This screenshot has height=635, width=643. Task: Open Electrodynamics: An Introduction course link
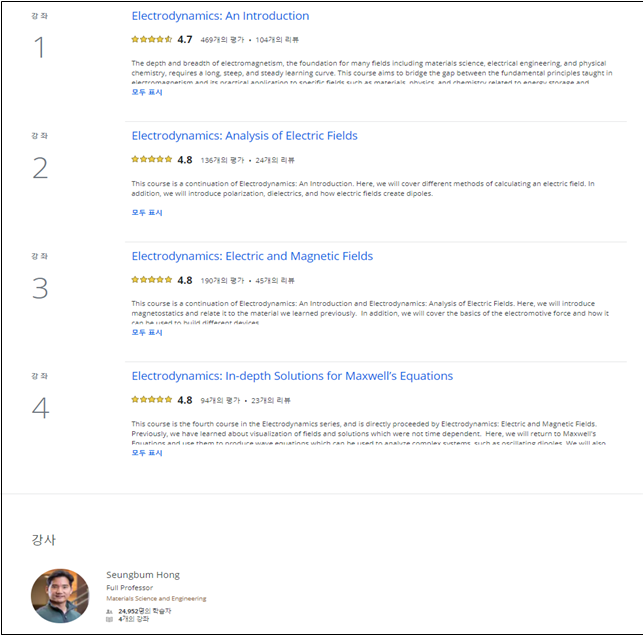pyautogui.click(x=220, y=16)
